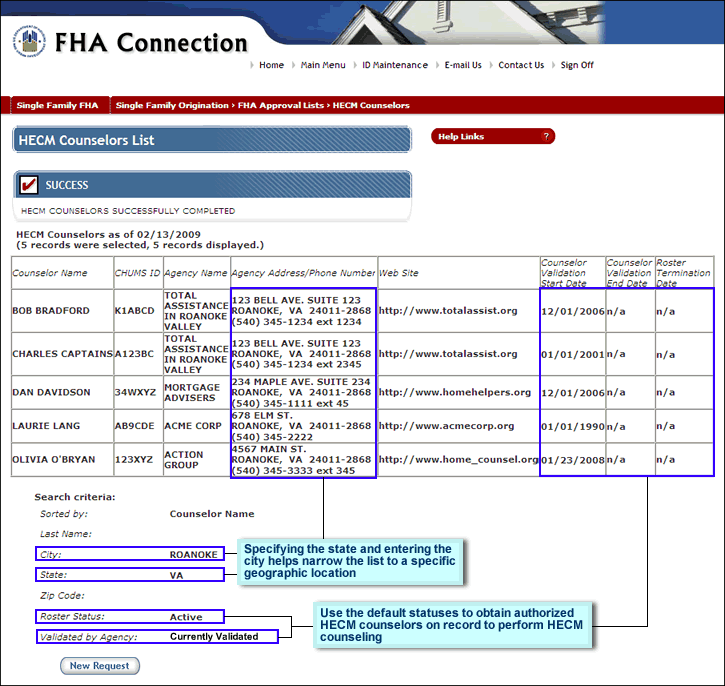Click Single Family Origination breadcrumb

[x=172, y=105]
